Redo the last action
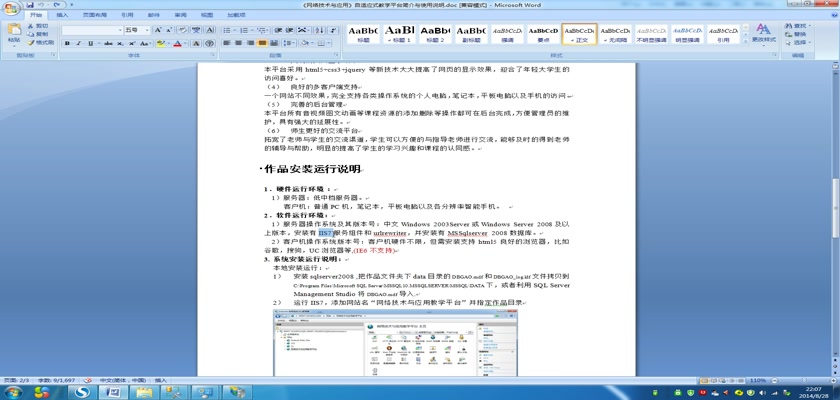The image size is (840, 400). pos(56,5)
